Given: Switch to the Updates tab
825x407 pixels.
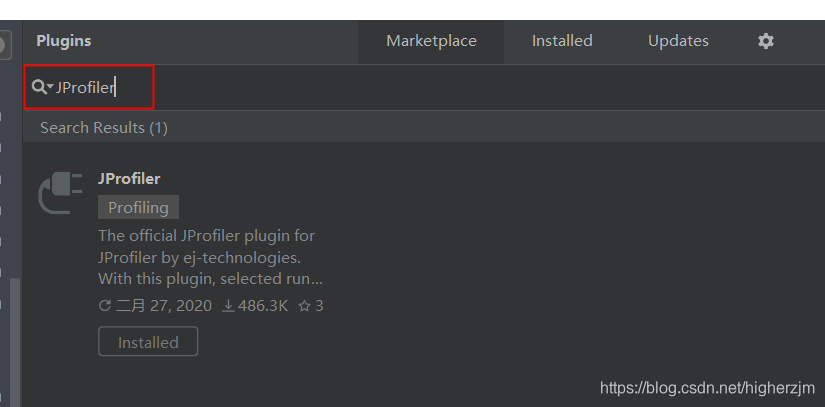Looking at the screenshot, I should tap(678, 41).
